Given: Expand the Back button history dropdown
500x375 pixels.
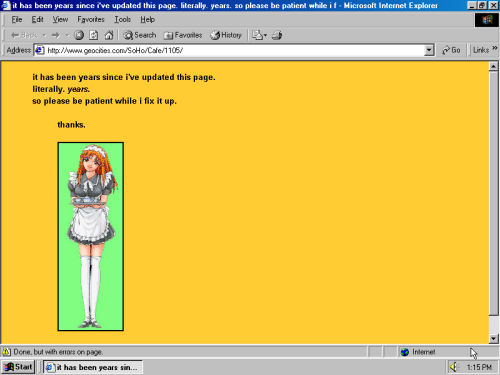Looking at the screenshot, I should point(44,35).
